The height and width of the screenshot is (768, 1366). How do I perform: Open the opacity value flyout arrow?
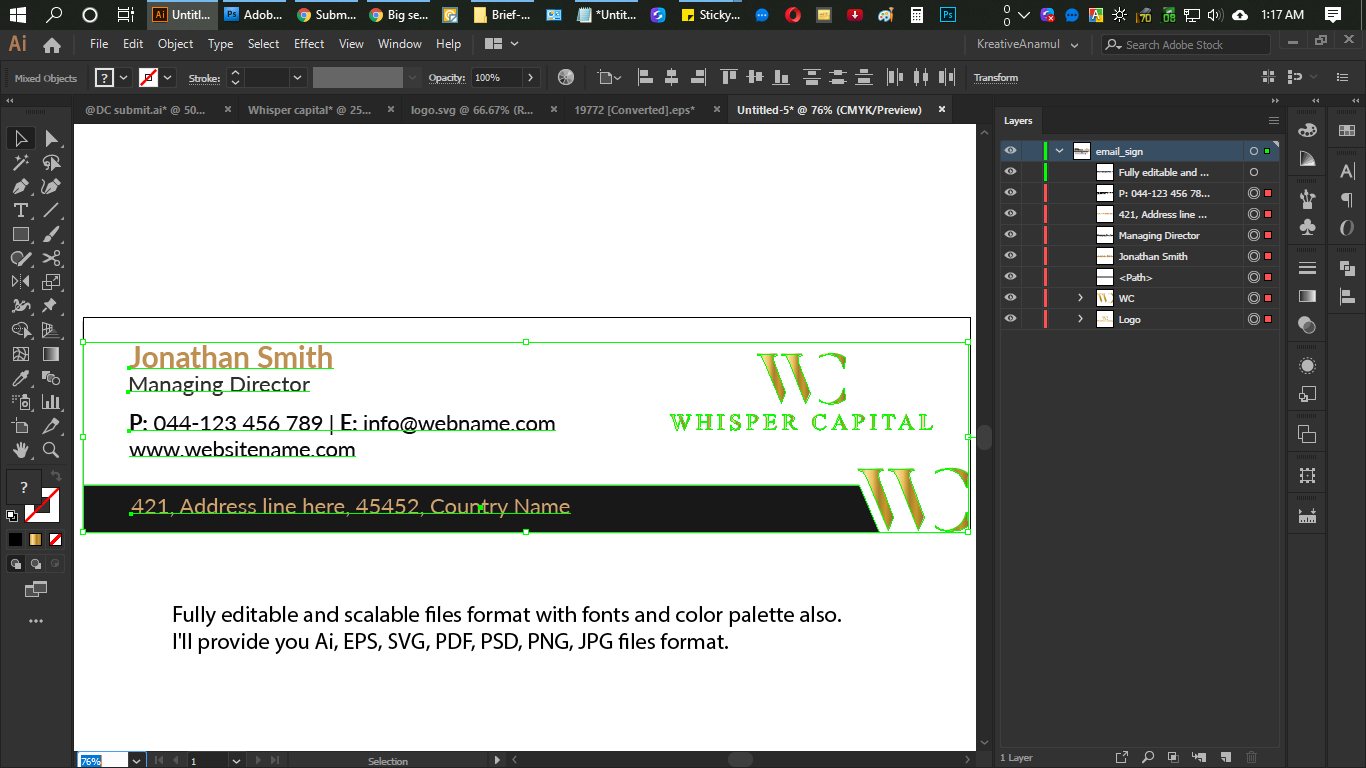coord(531,77)
